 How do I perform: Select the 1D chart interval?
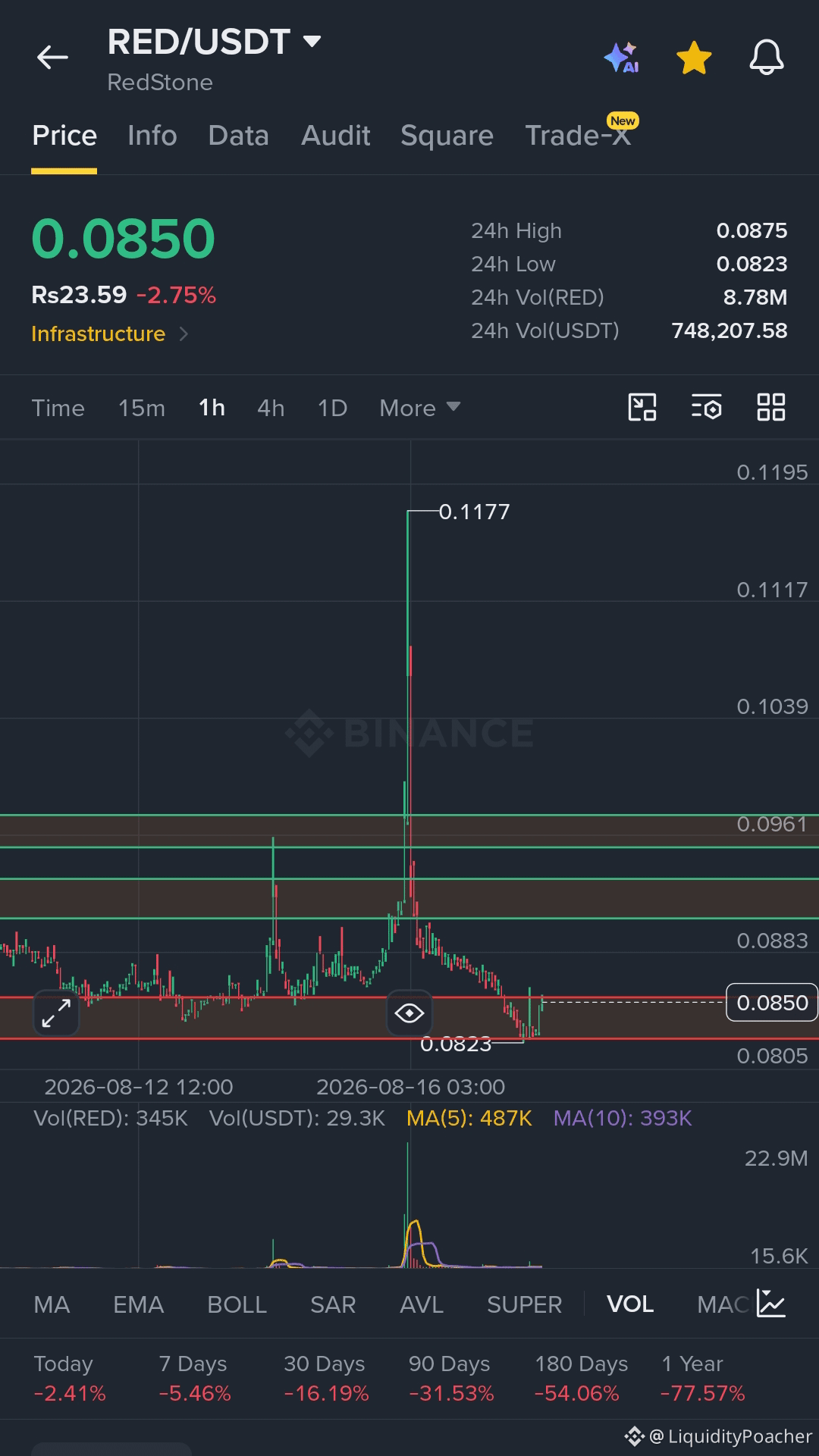coord(332,408)
